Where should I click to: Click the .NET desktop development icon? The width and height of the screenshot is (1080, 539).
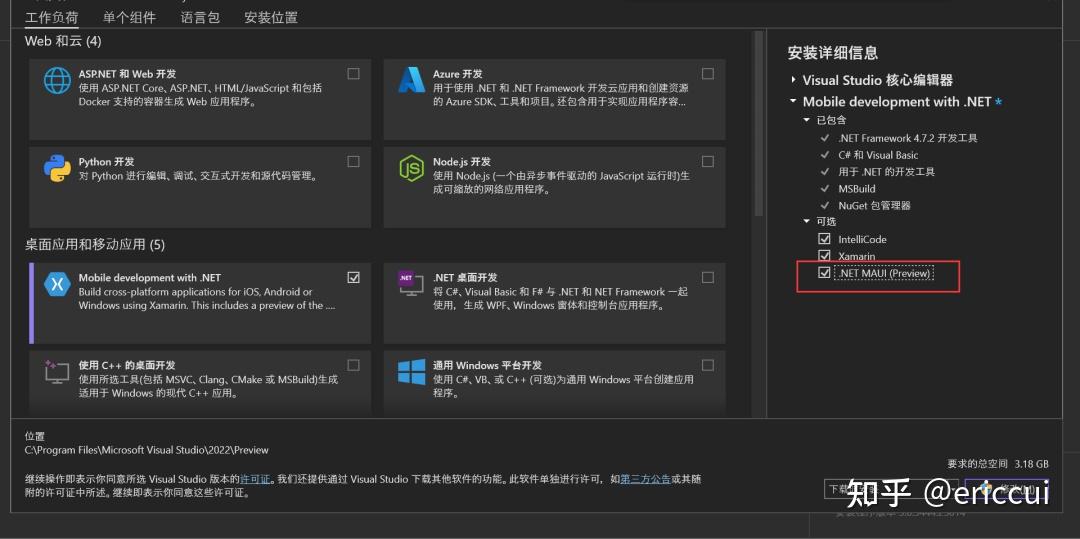411,284
